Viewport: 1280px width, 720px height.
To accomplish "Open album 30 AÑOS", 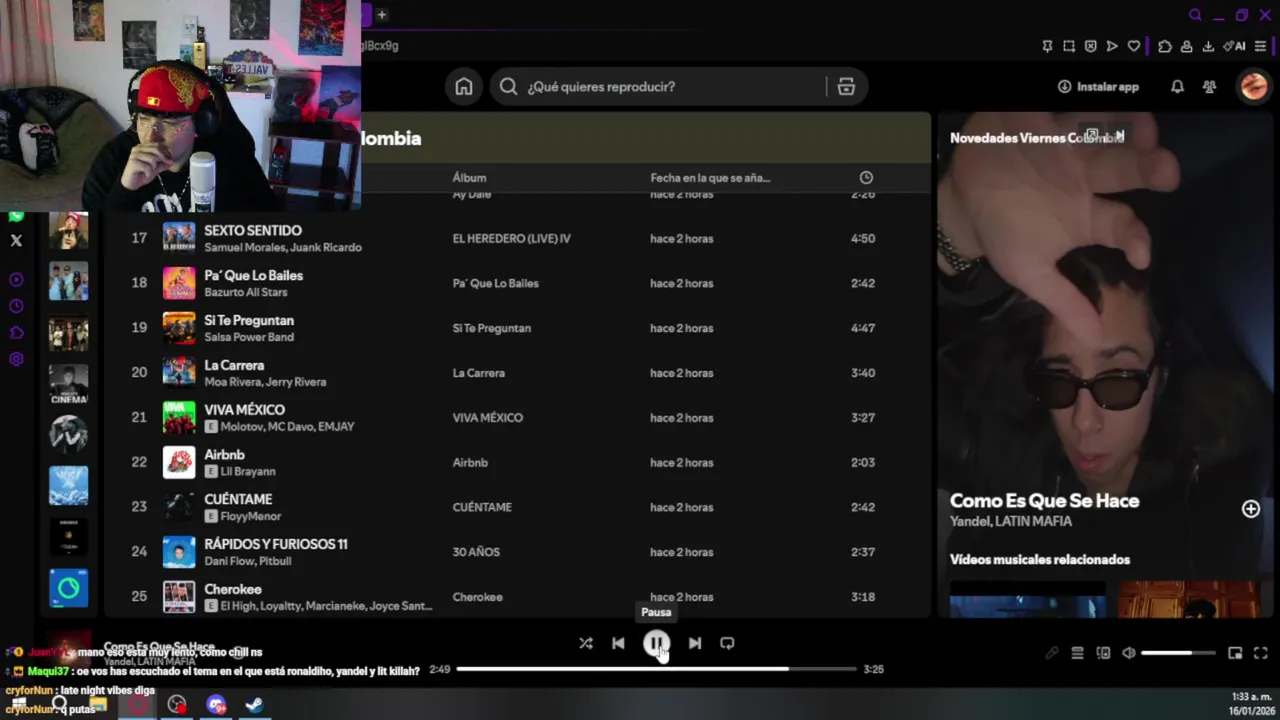I will (x=476, y=552).
